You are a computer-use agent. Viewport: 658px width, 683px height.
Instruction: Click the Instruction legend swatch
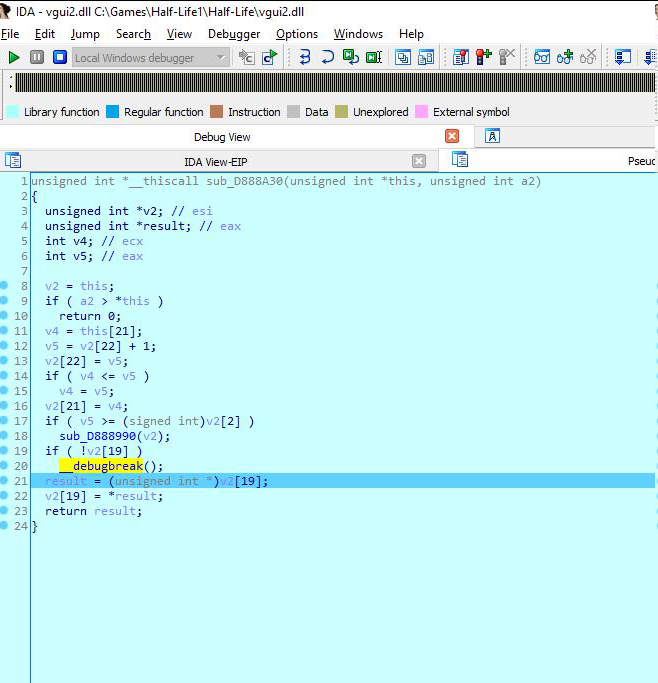click(216, 112)
